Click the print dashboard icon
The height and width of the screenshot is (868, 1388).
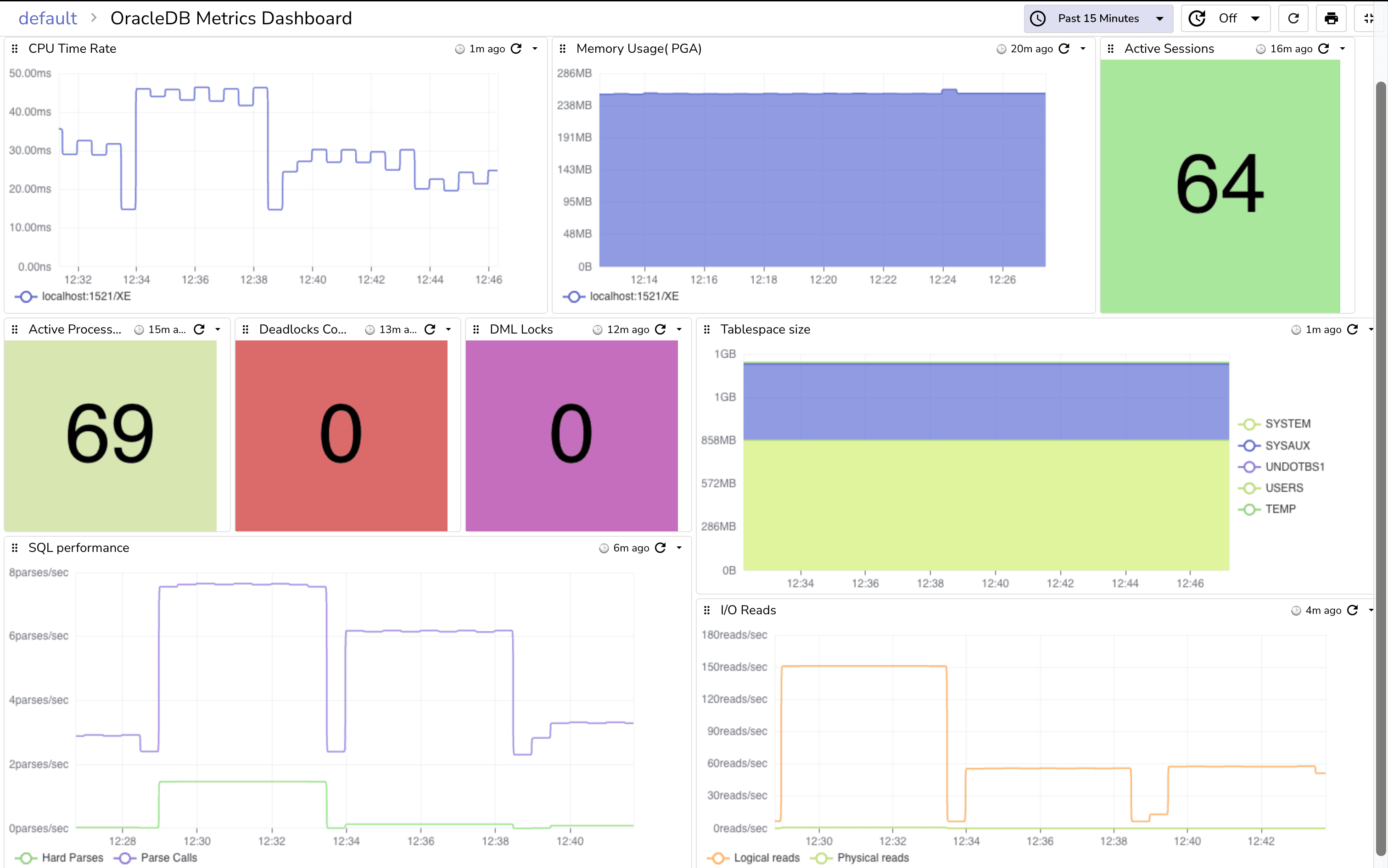click(1331, 18)
